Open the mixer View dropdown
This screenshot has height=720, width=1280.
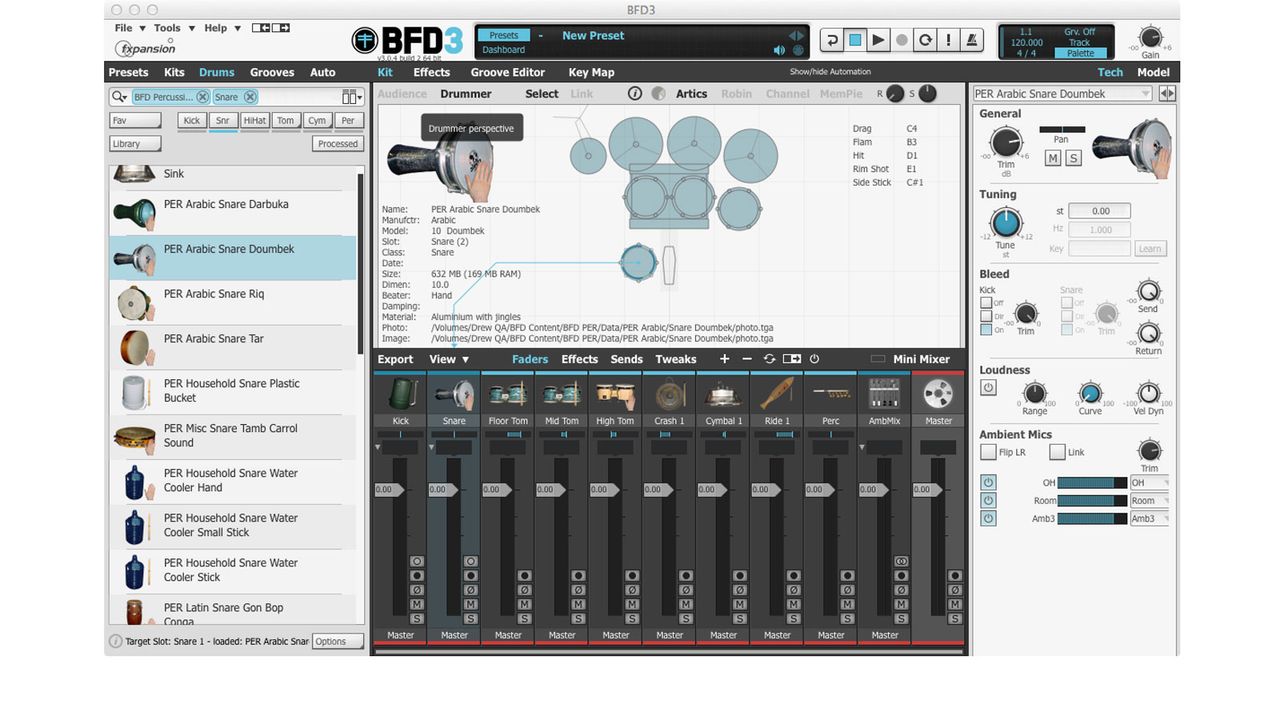click(449, 359)
